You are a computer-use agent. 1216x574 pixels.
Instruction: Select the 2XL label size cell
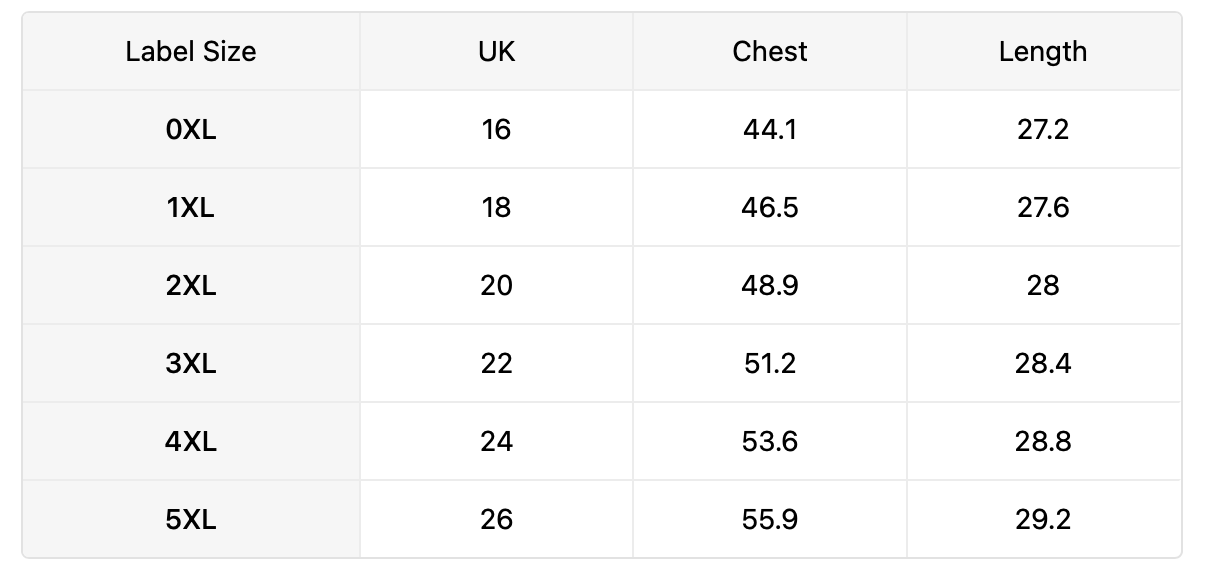(191, 285)
